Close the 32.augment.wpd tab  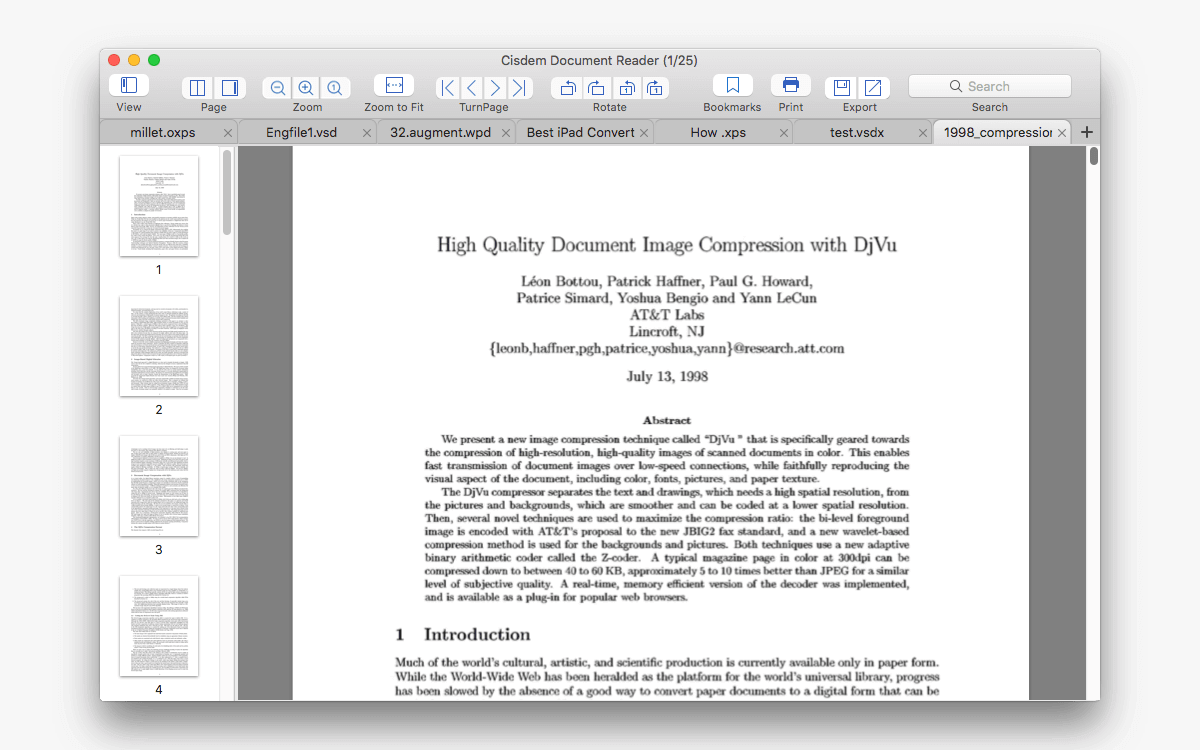(505, 133)
